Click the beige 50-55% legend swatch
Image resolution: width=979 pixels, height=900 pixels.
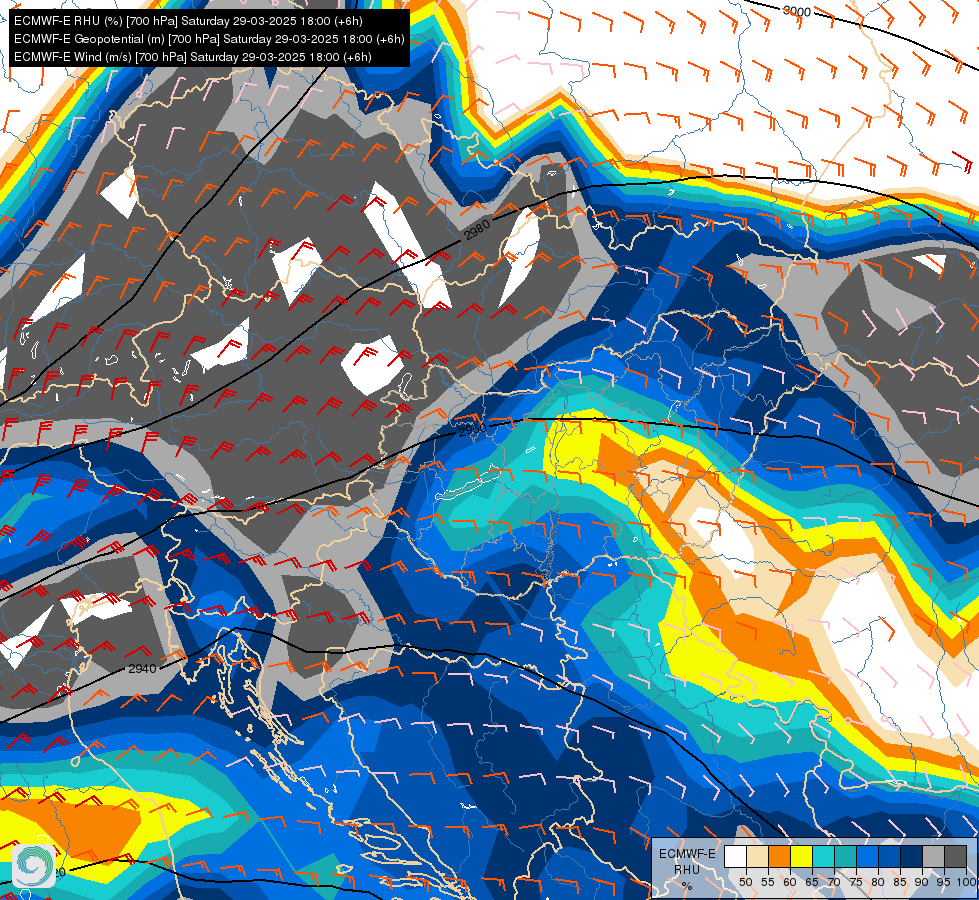(757, 856)
